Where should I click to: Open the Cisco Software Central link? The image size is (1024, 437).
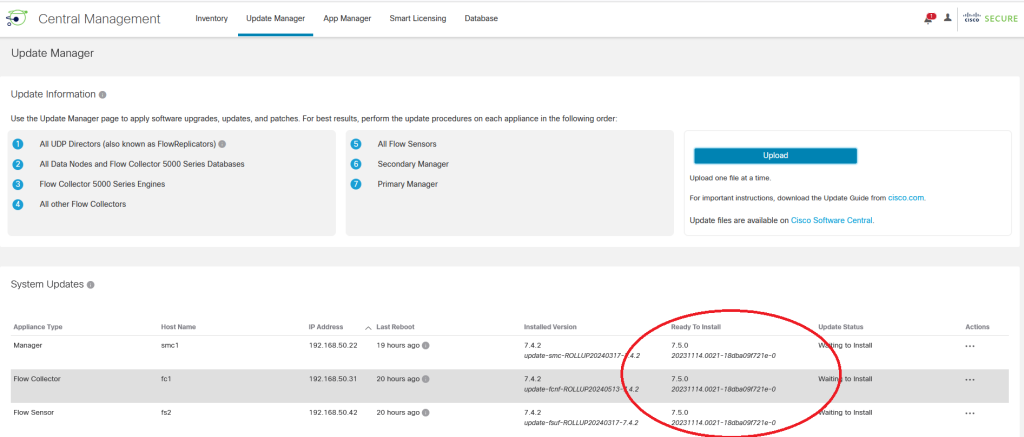831,221
